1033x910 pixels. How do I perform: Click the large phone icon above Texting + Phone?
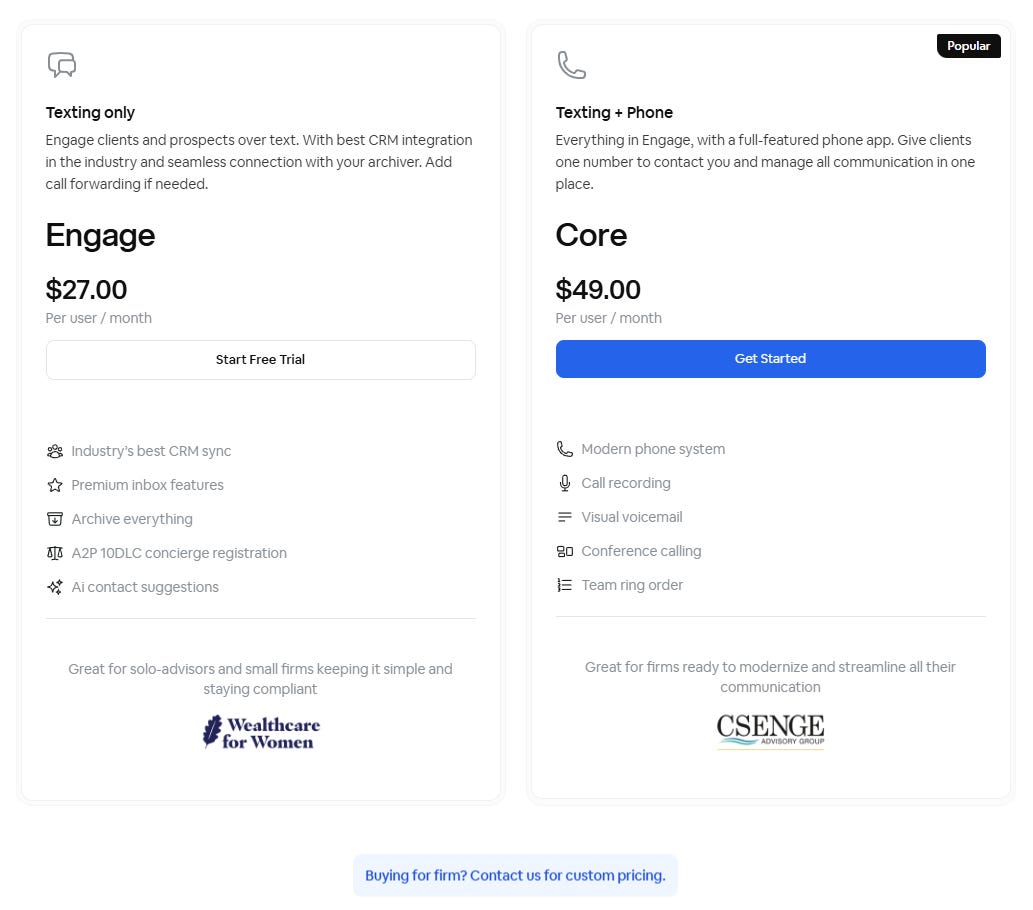(x=571, y=65)
